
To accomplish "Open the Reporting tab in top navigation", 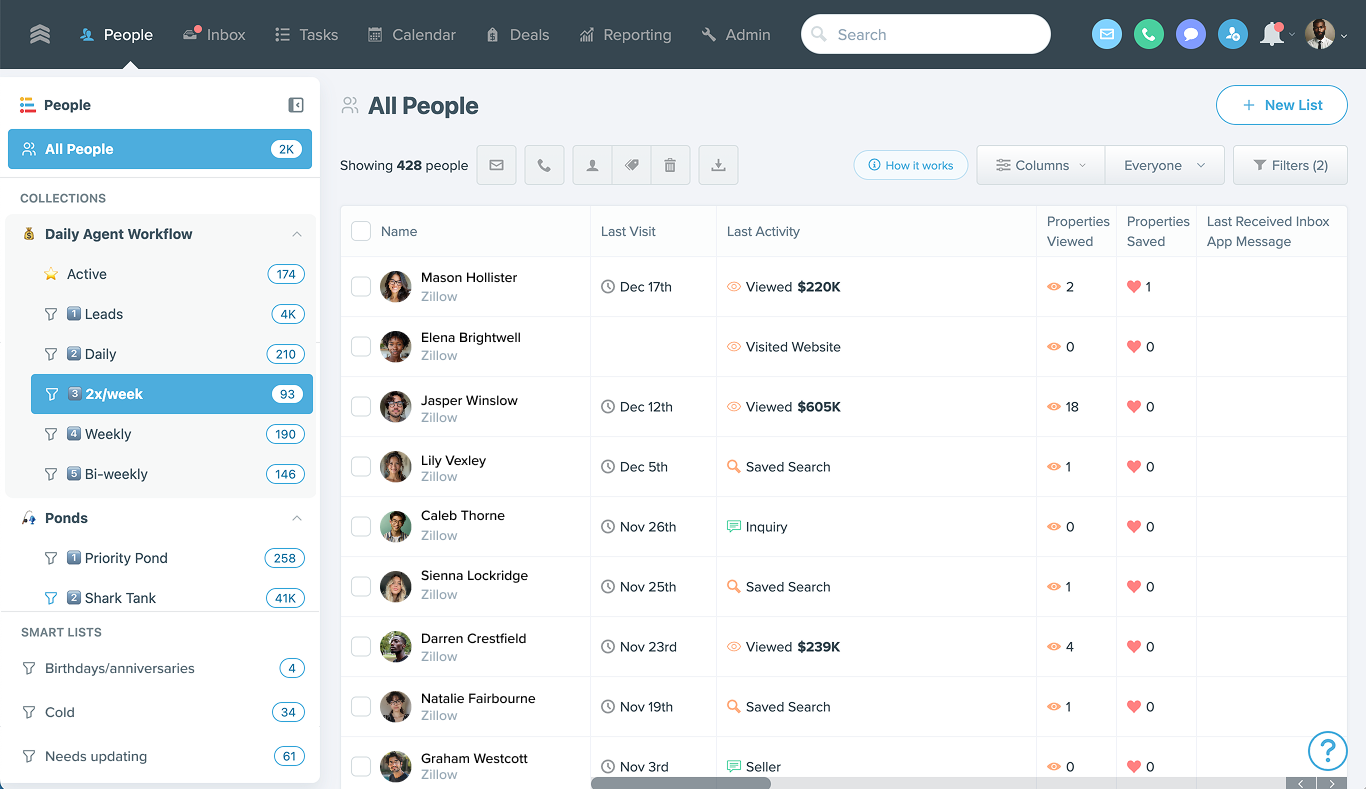I will click(625, 35).
